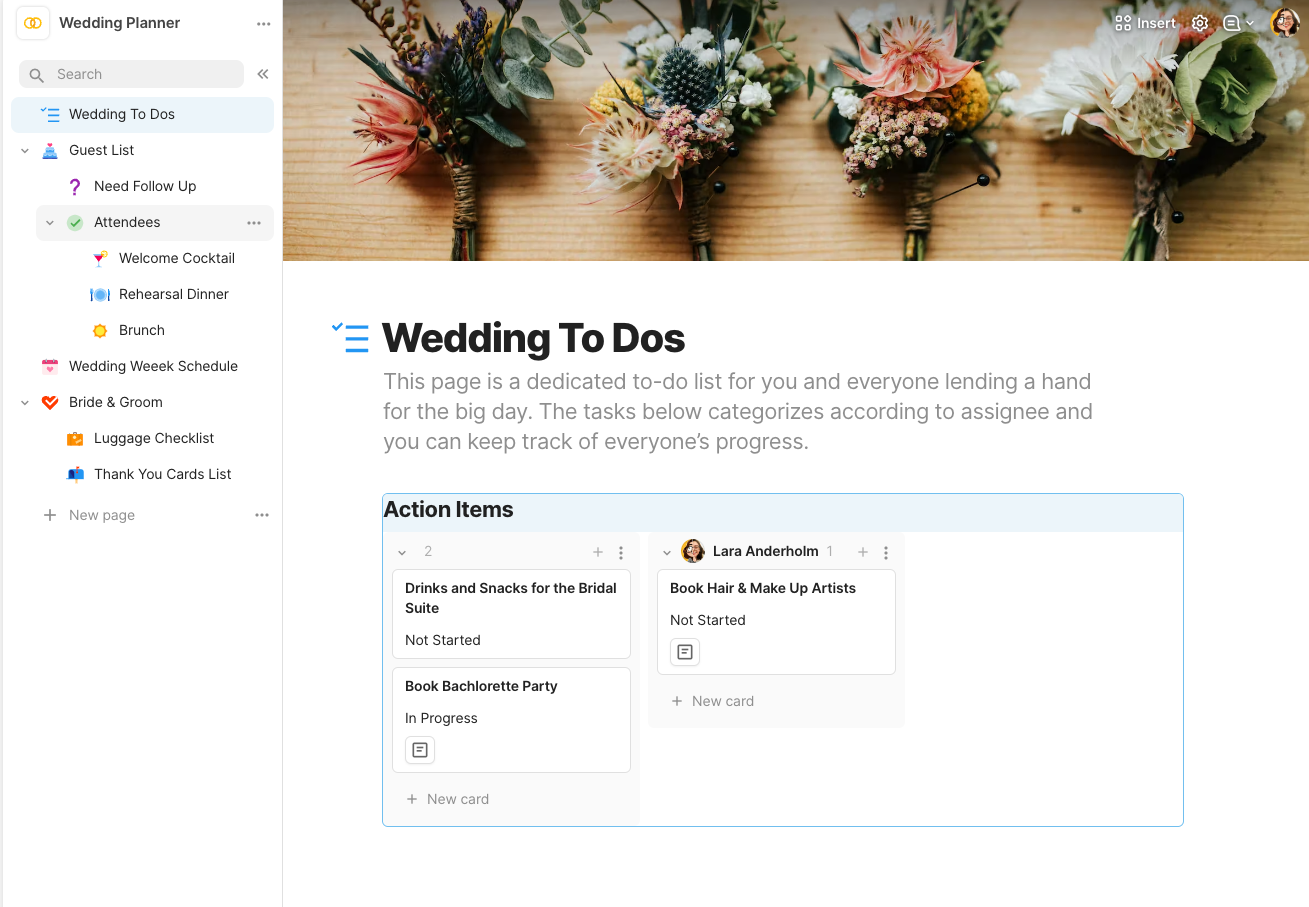Click the Welcome Cocktail glass icon
Viewport: 1309px width, 907px height.
click(100, 258)
